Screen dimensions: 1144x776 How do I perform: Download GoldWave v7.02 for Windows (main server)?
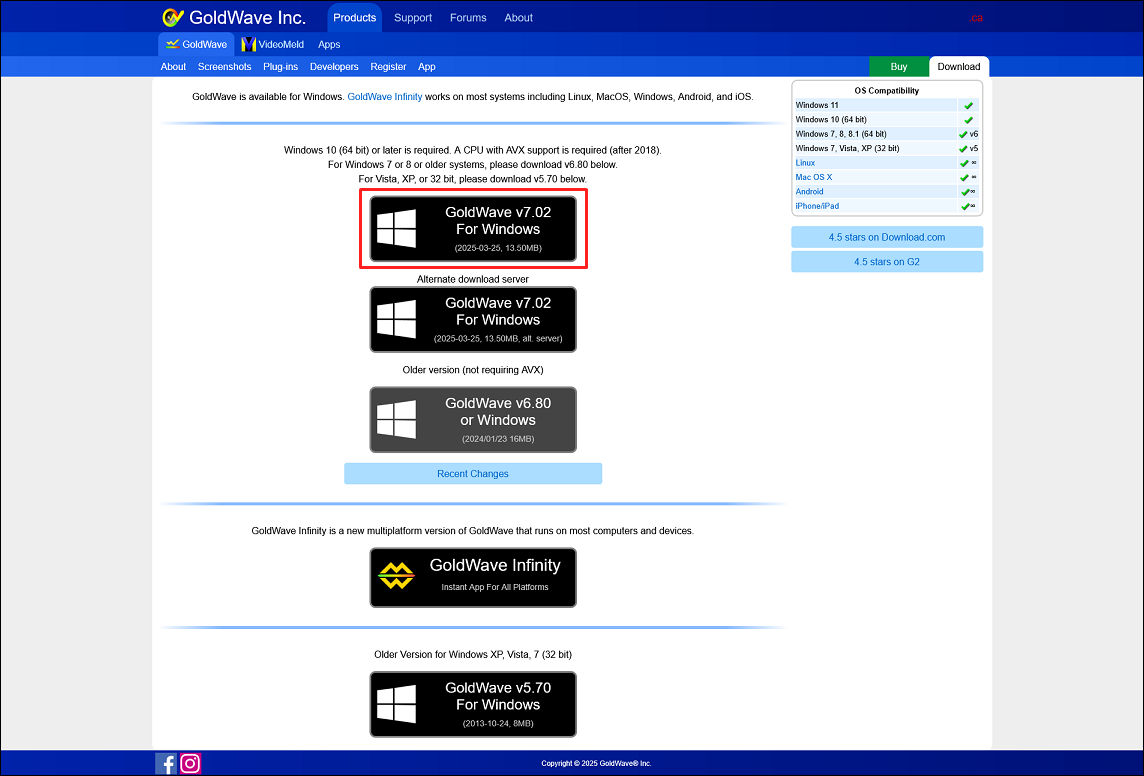pyautogui.click(x=473, y=229)
